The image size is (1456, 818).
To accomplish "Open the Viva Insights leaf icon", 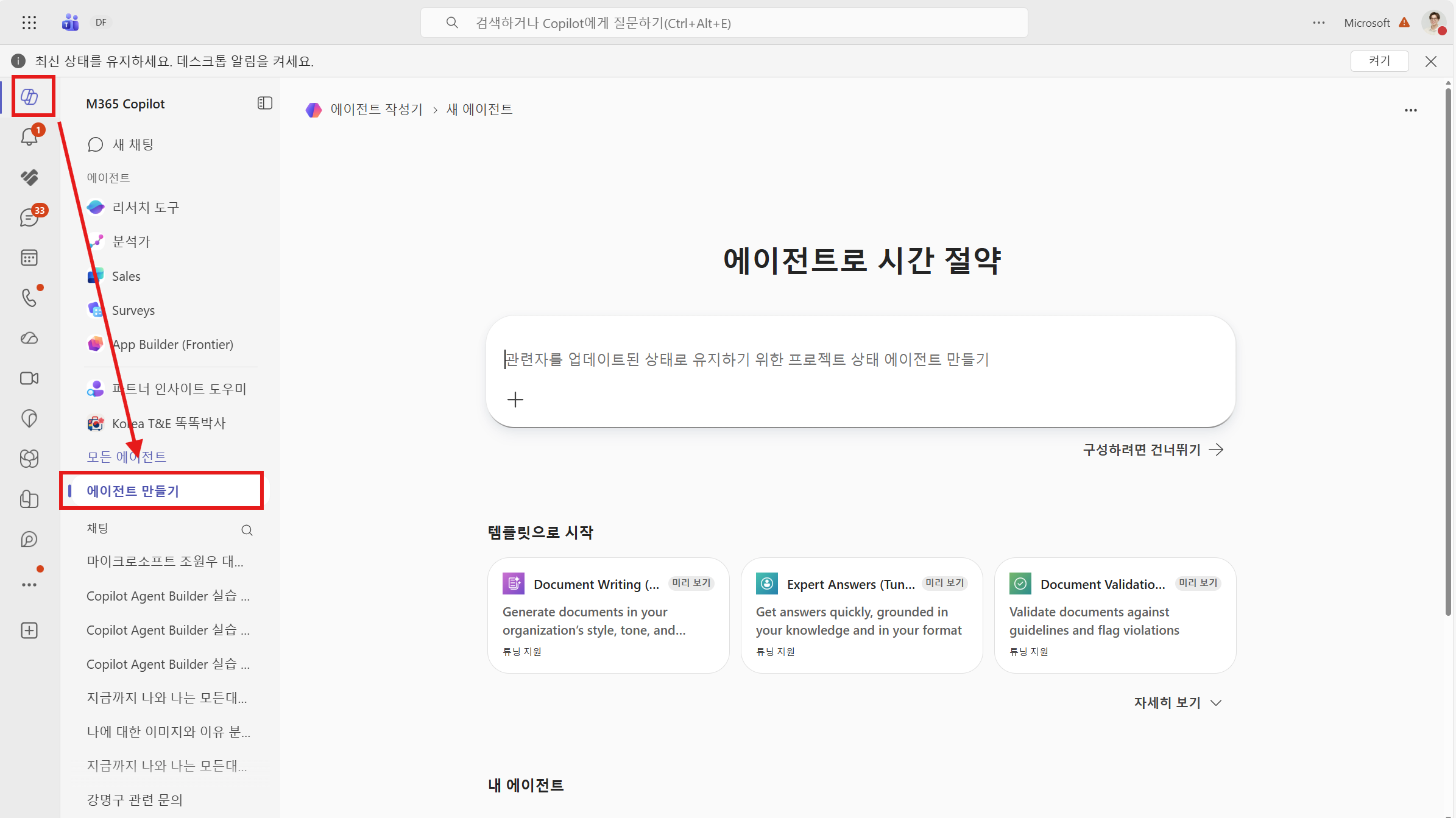I will [x=29, y=418].
